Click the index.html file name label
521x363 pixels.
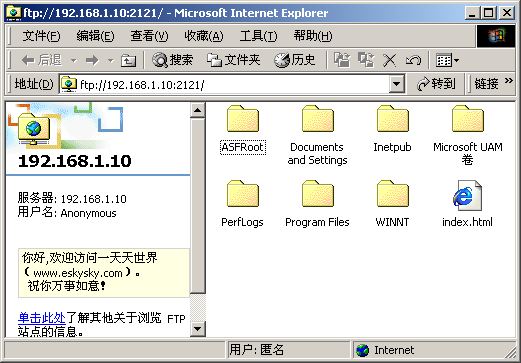[467, 222]
